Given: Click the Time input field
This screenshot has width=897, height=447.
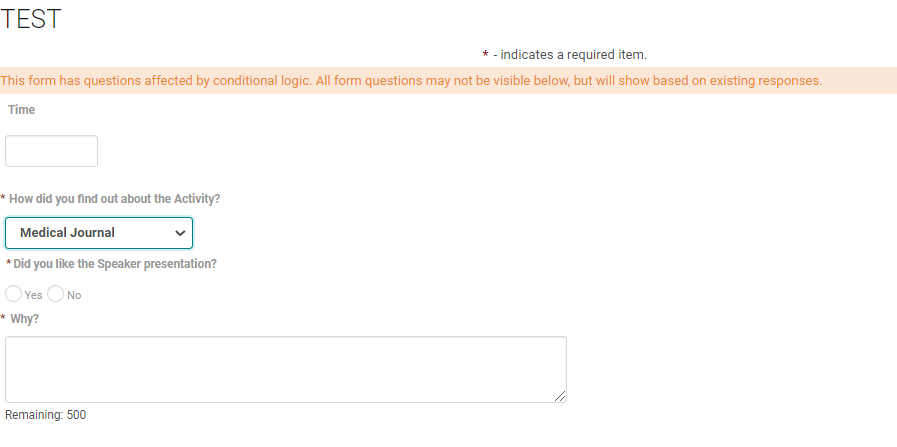Looking at the screenshot, I should tap(51, 151).
